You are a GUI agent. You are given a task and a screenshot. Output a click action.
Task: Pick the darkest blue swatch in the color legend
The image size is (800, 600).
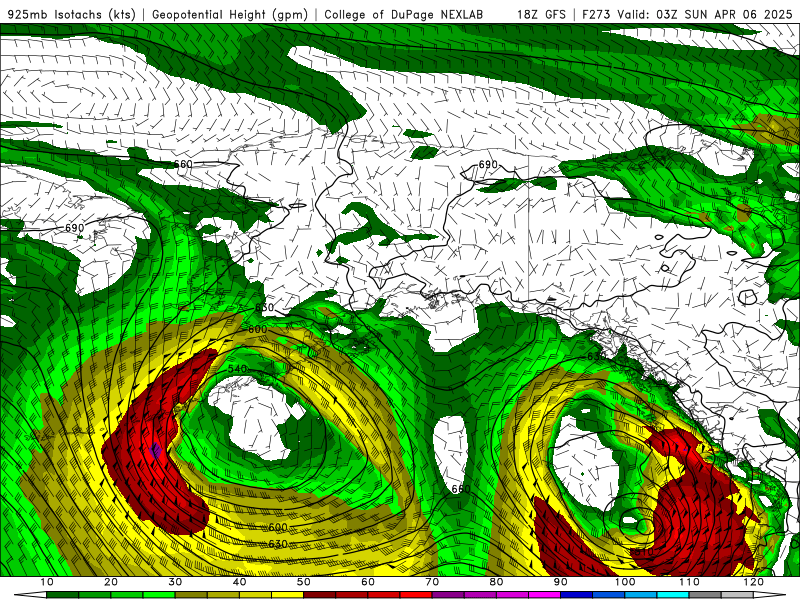(577, 595)
